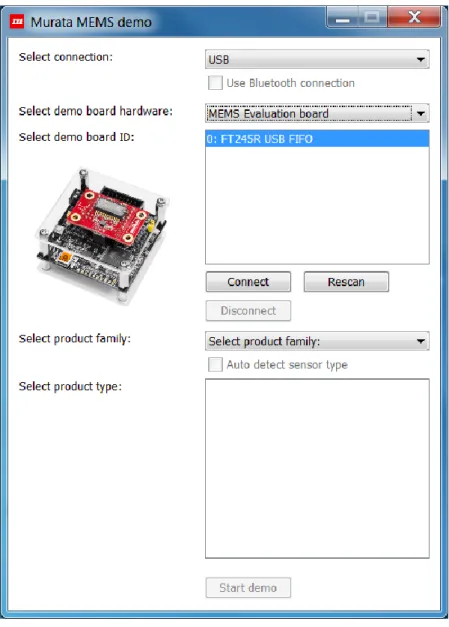Click the Start demo button
The height and width of the screenshot is (627, 449).
(x=248, y=588)
